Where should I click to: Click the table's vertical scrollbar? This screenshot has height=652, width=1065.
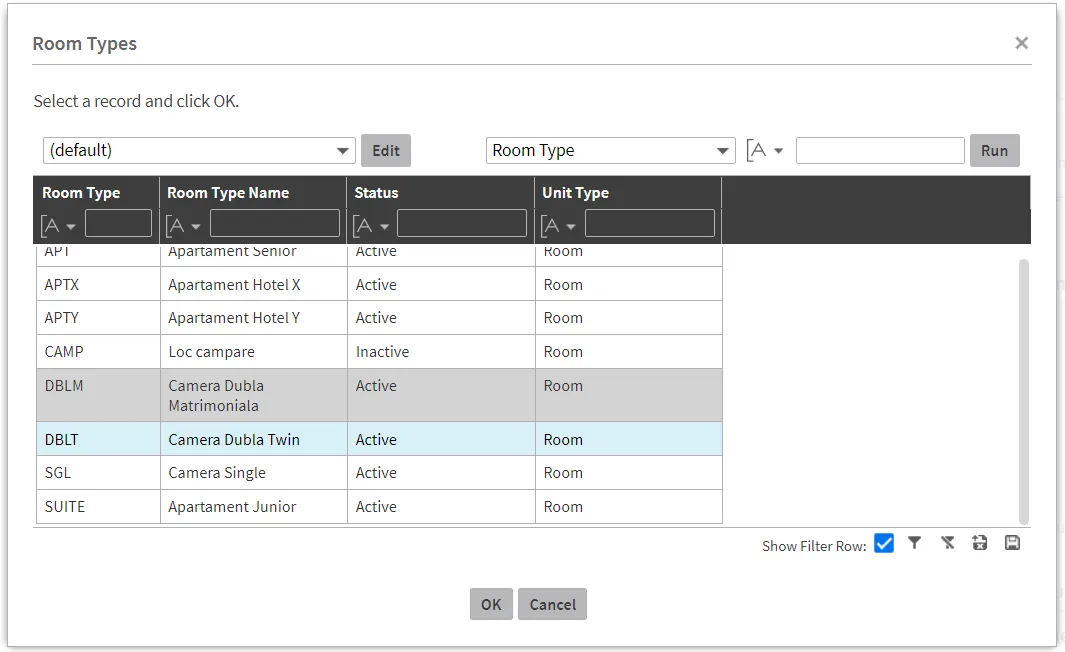click(1024, 391)
